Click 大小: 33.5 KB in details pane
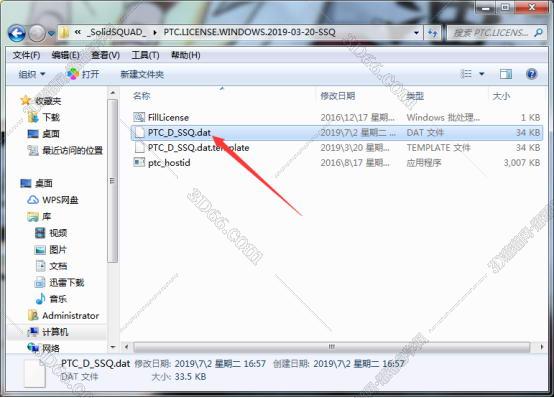 tap(179, 377)
